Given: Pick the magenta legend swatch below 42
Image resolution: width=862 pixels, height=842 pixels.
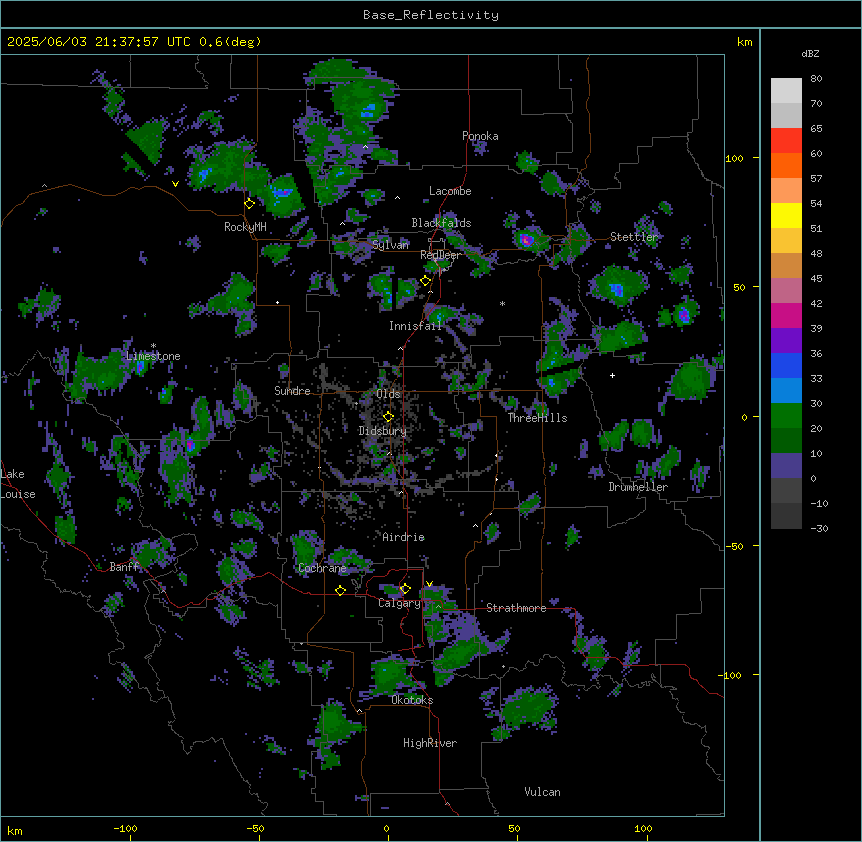Looking at the screenshot, I should tap(786, 315).
